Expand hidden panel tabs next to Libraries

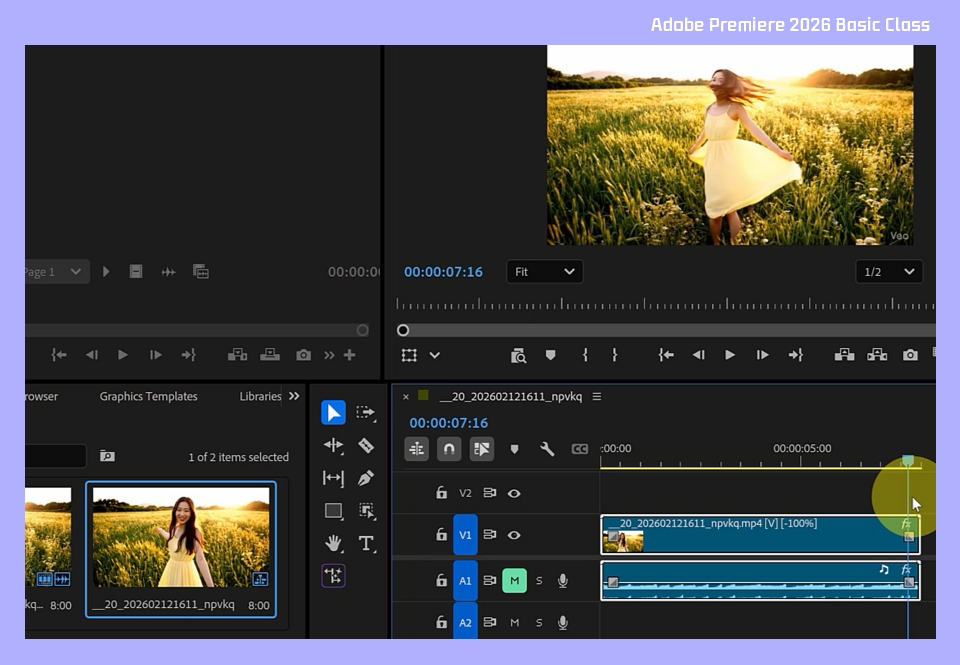[294, 396]
